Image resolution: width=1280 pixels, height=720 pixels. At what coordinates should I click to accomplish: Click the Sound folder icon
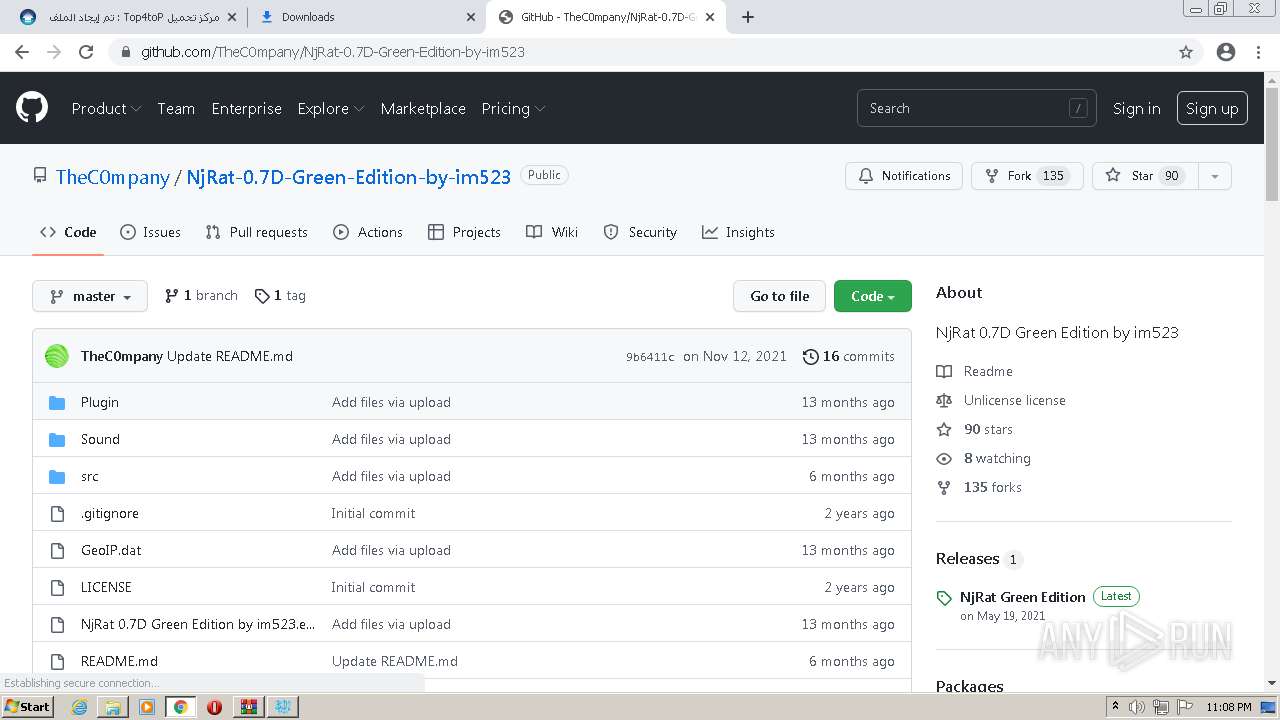click(x=57, y=439)
